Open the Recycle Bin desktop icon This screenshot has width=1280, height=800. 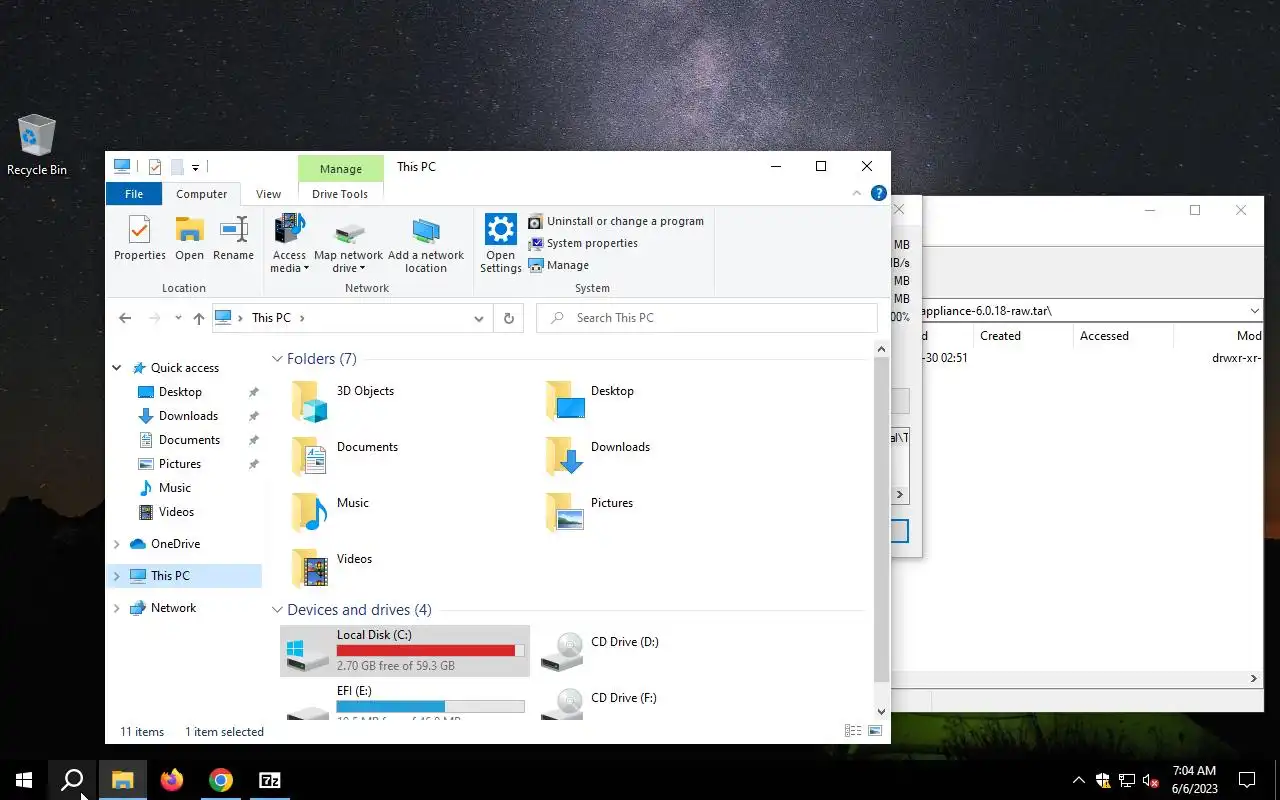(x=37, y=146)
